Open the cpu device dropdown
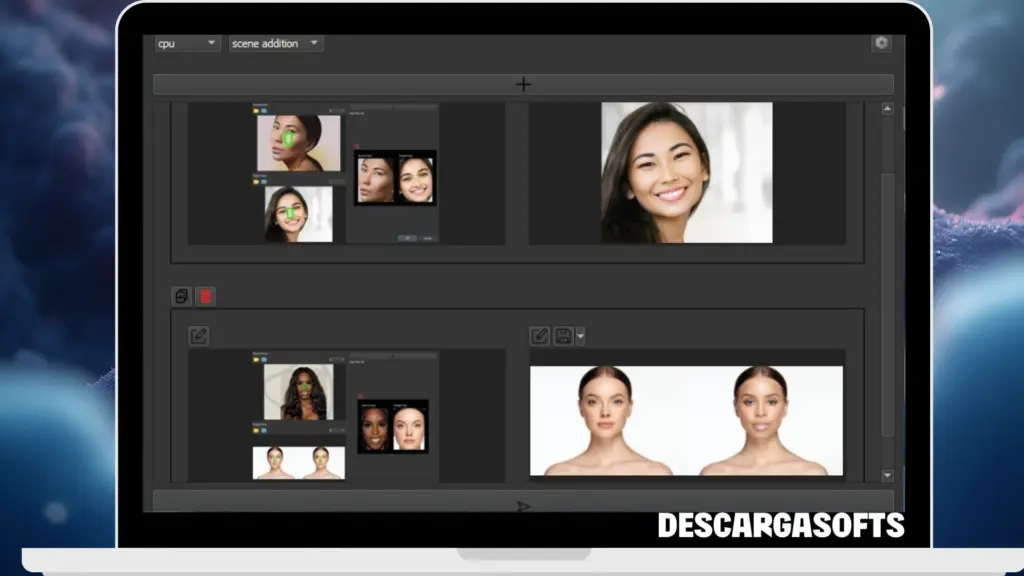Image resolution: width=1024 pixels, height=576 pixels. point(185,43)
